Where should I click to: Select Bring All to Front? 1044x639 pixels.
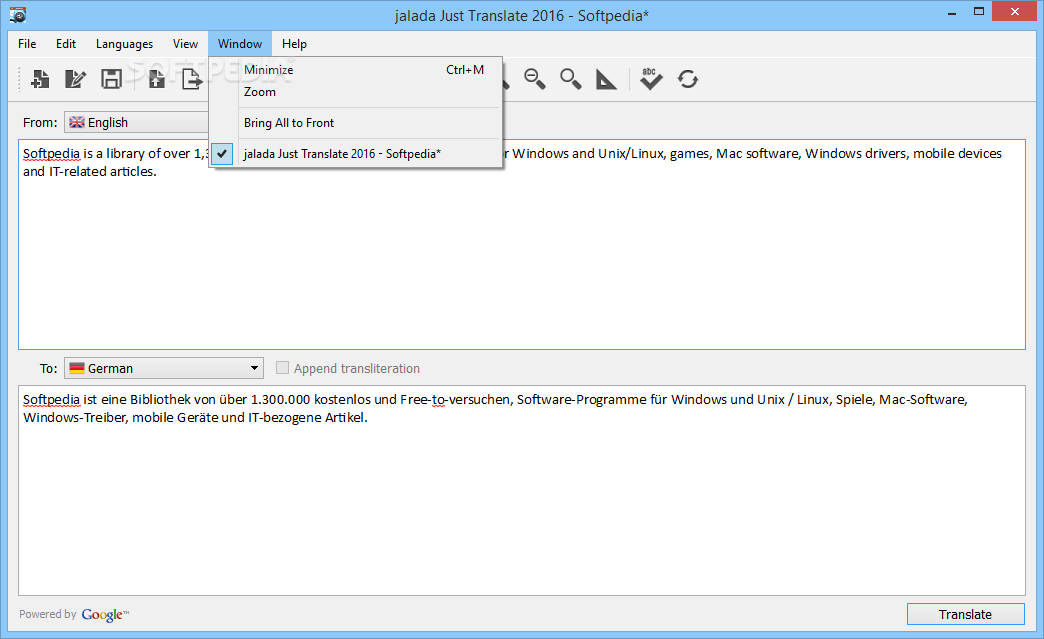tap(356, 123)
